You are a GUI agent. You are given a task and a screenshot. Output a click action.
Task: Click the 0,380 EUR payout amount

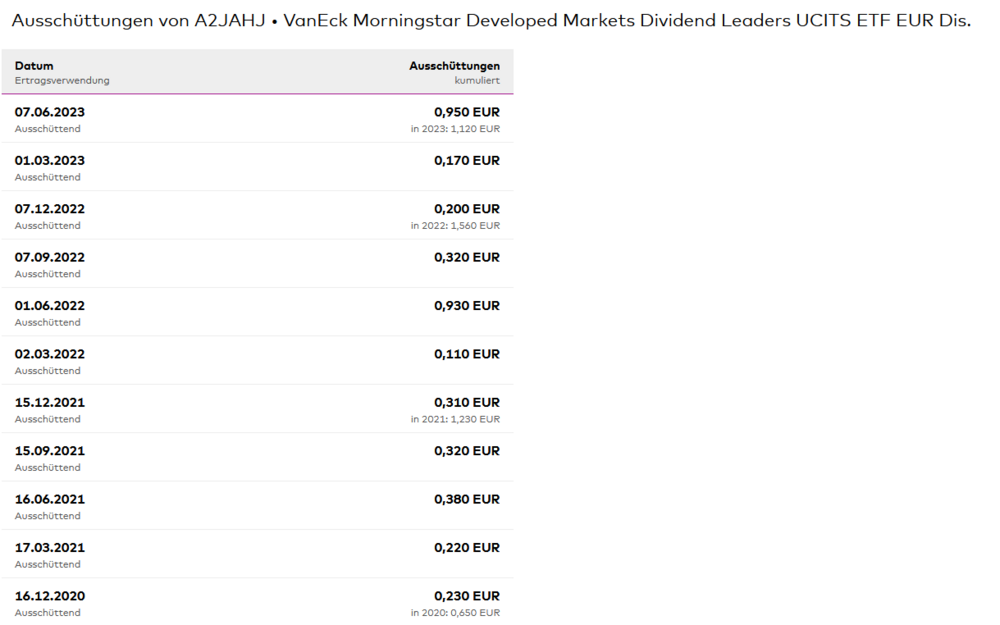(x=467, y=499)
